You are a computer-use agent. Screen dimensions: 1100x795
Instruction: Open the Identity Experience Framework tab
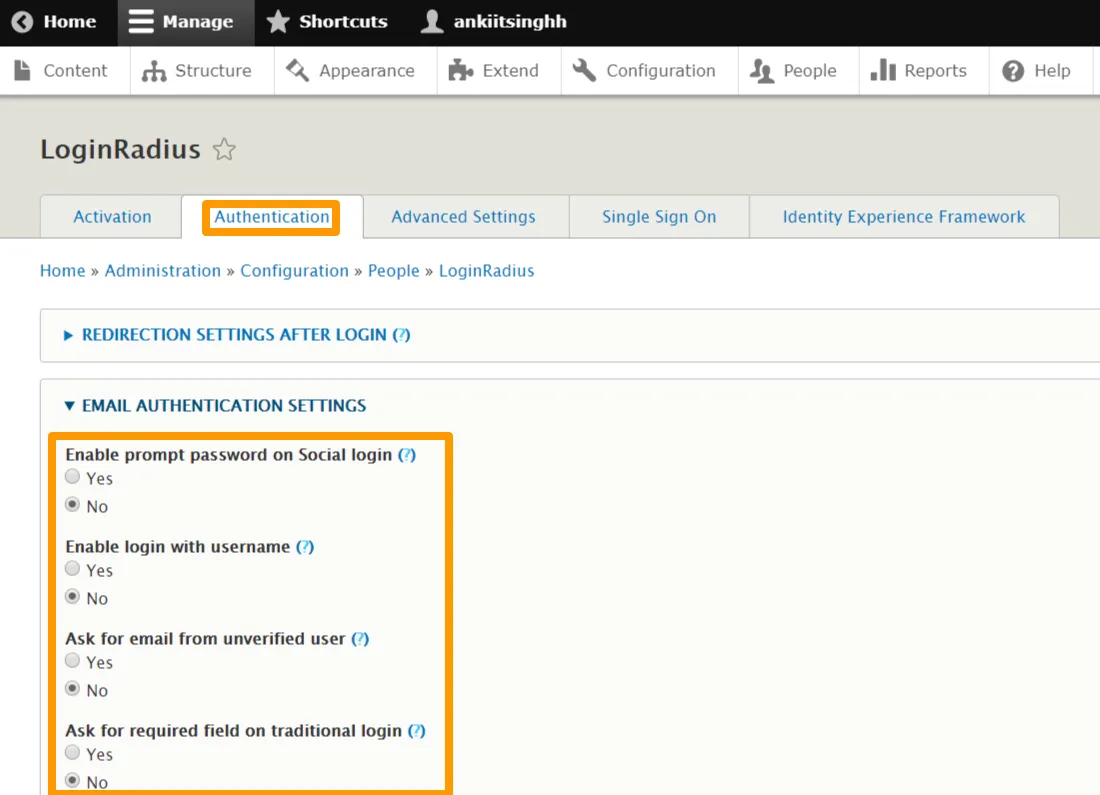coord(903,217)
